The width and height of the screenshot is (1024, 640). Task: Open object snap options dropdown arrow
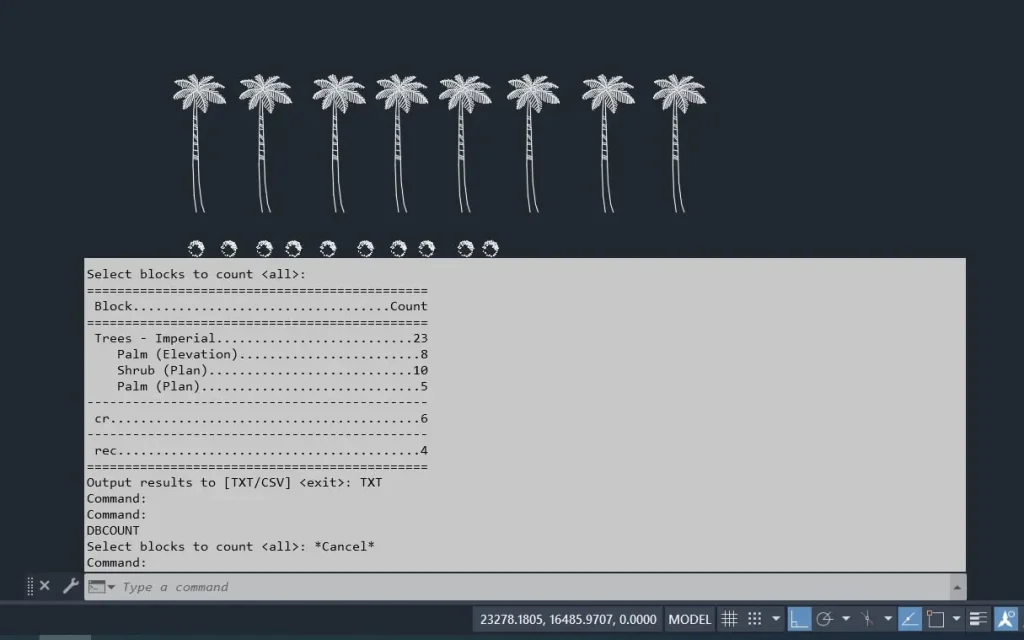click(956, 618)
